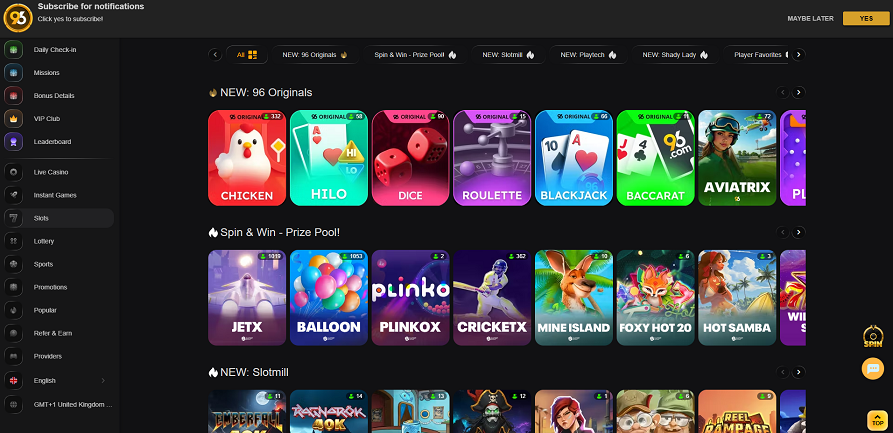Click the 96 logo icon

coord(18,18)
